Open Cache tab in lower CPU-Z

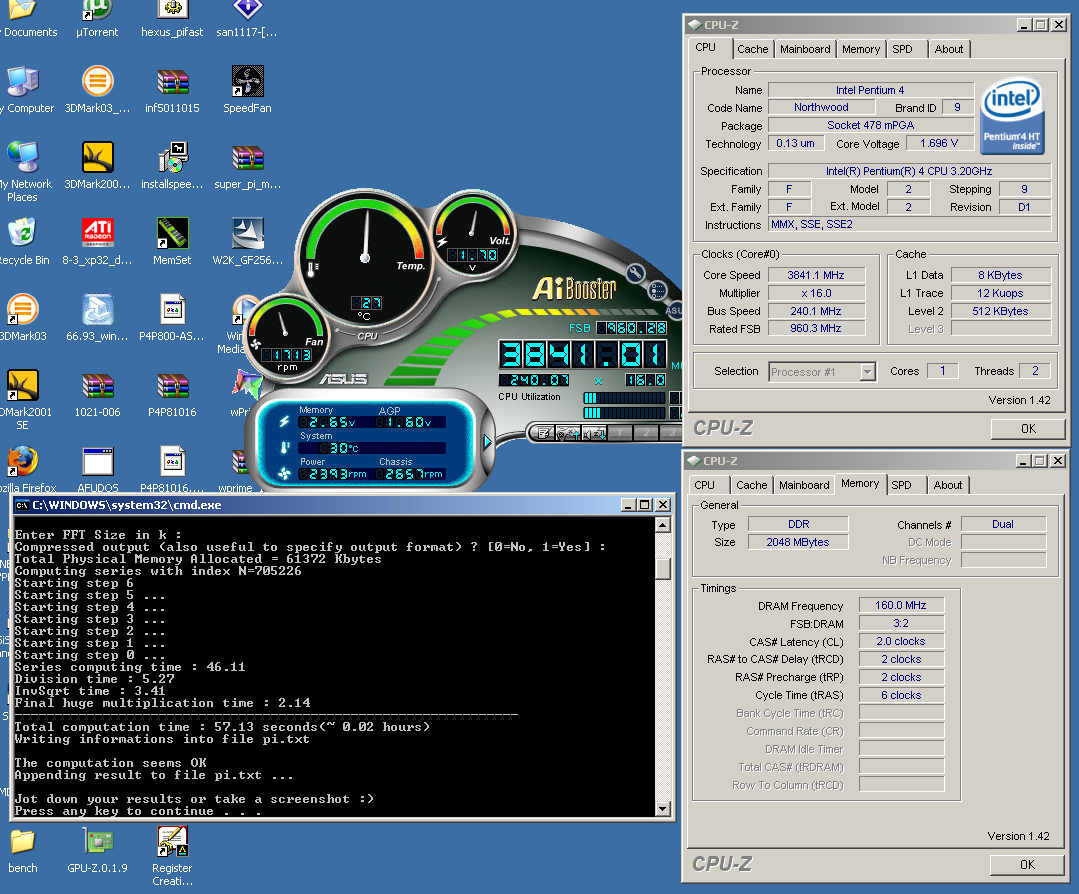coord(751,485)
